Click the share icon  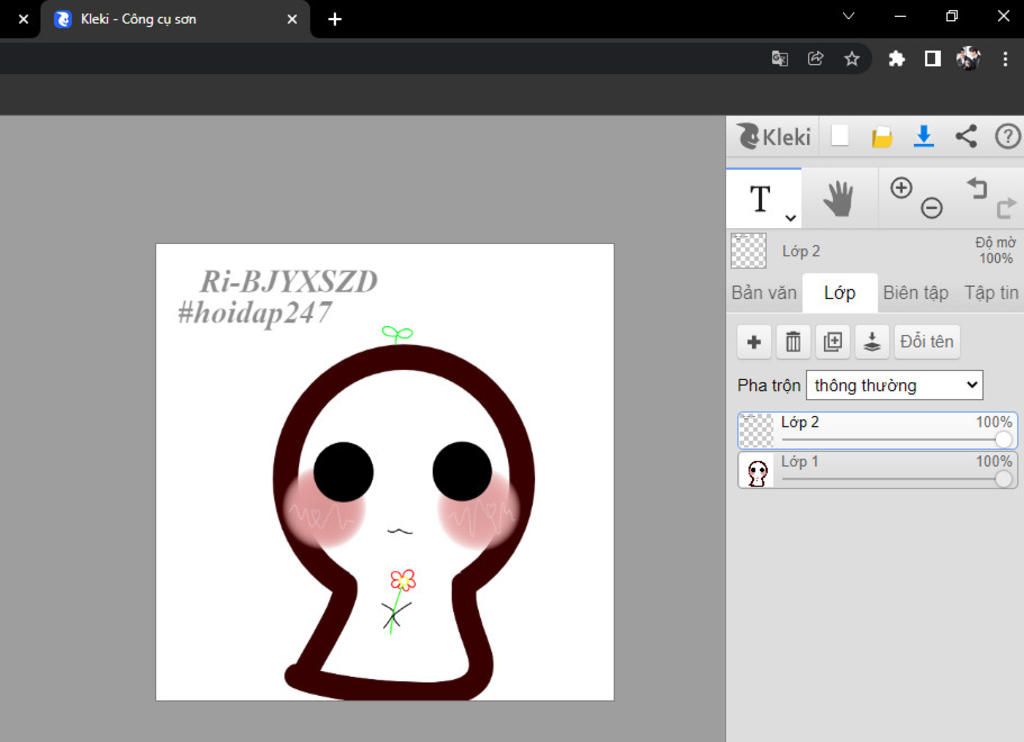pyautogui.click(x=966, y=136)
